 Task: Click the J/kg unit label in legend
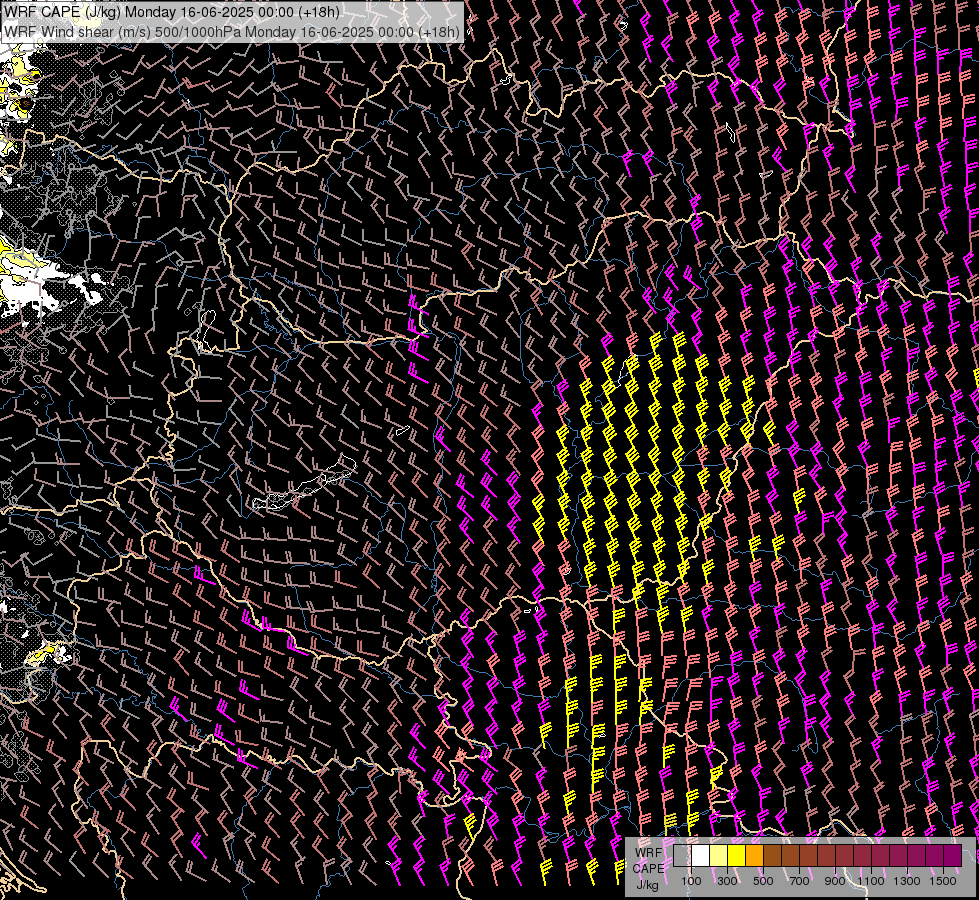point(647,885)
